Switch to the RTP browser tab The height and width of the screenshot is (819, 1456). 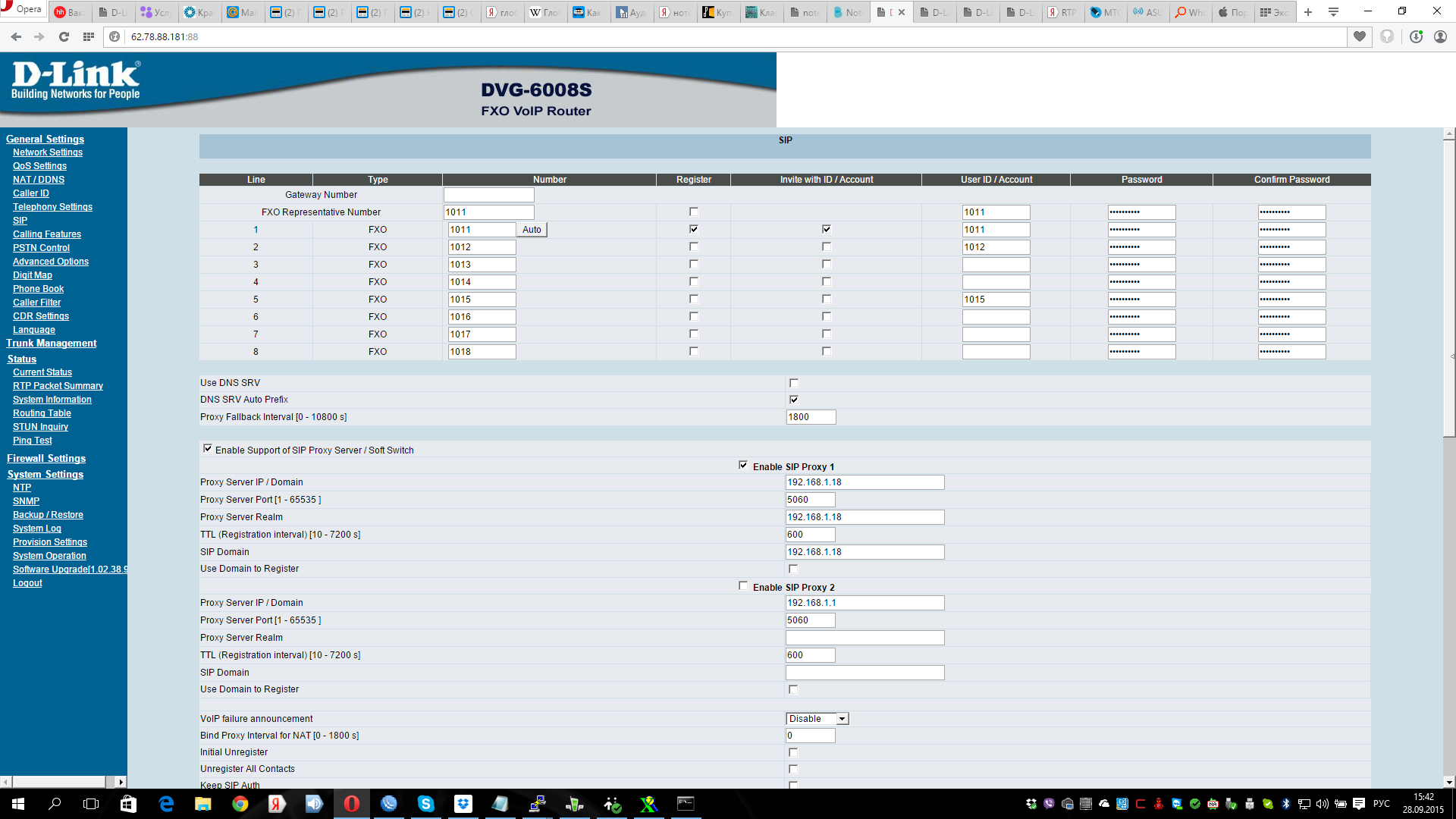(1062, 12)
